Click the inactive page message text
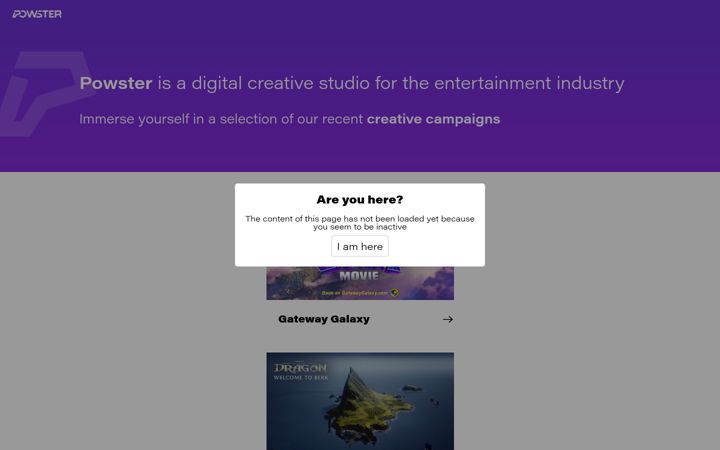Image resolution: width=720 pixels, height=450 pixels. tap(360, 223)
